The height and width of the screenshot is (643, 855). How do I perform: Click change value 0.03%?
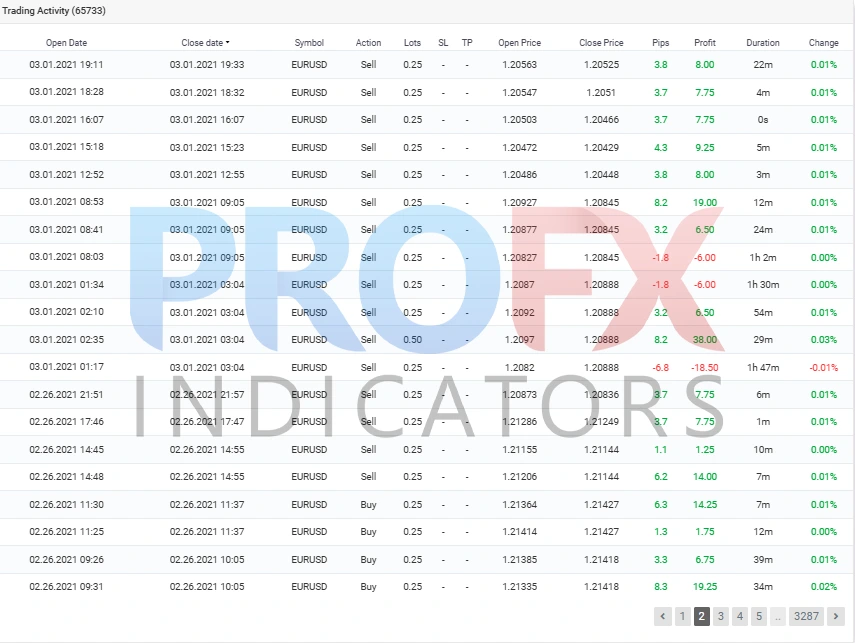823,339
